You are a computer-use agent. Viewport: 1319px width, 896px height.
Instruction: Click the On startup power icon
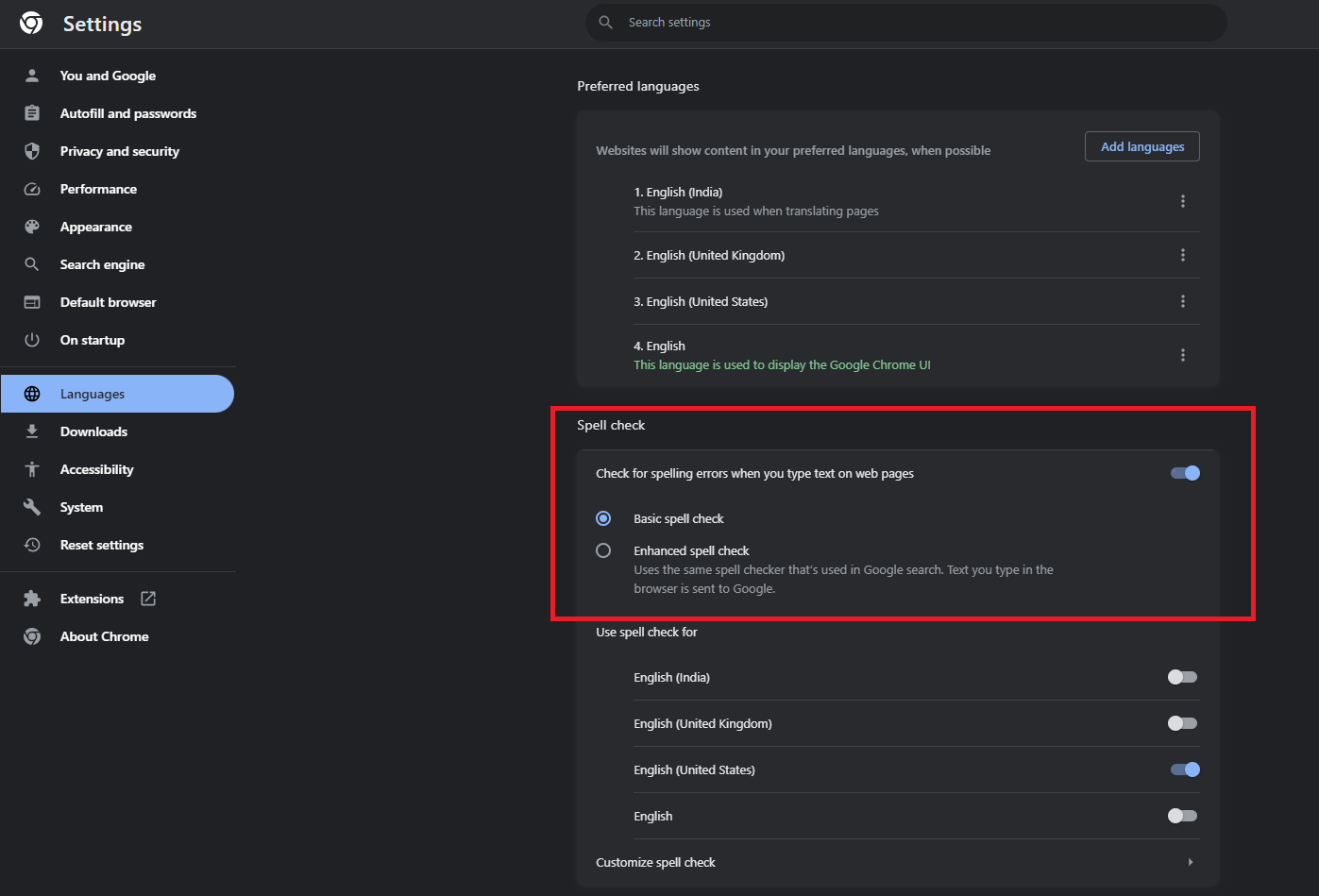[x=32, y=340]
